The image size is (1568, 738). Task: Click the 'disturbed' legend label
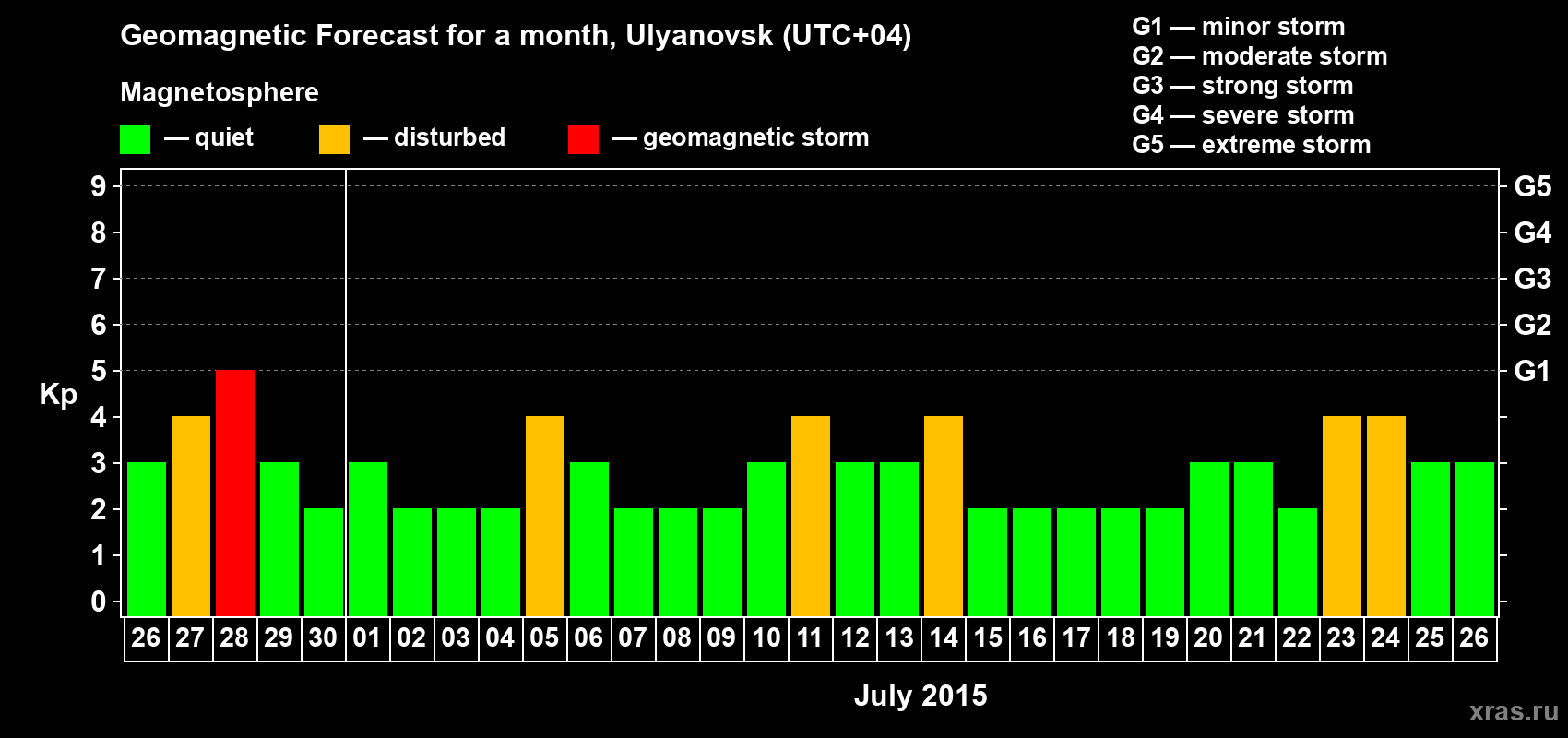(x=449, y=137)
